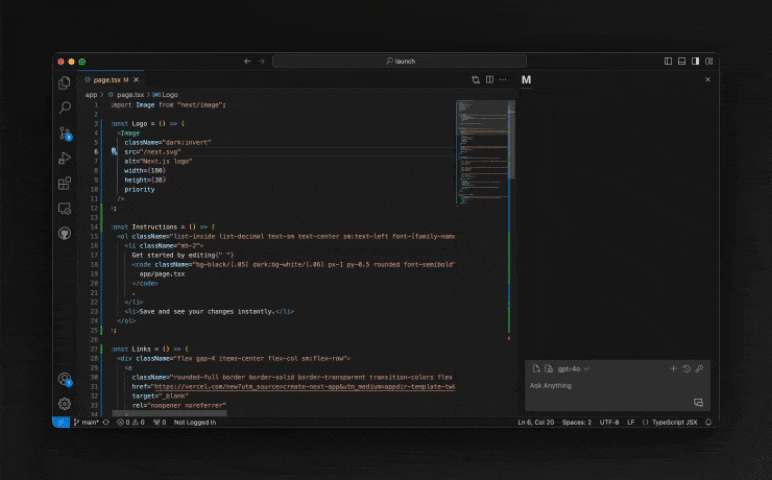The height and width of the screenshot is (480, 772).
Task: Click the blue remote indicator in status bar
Action: [61, 422]
